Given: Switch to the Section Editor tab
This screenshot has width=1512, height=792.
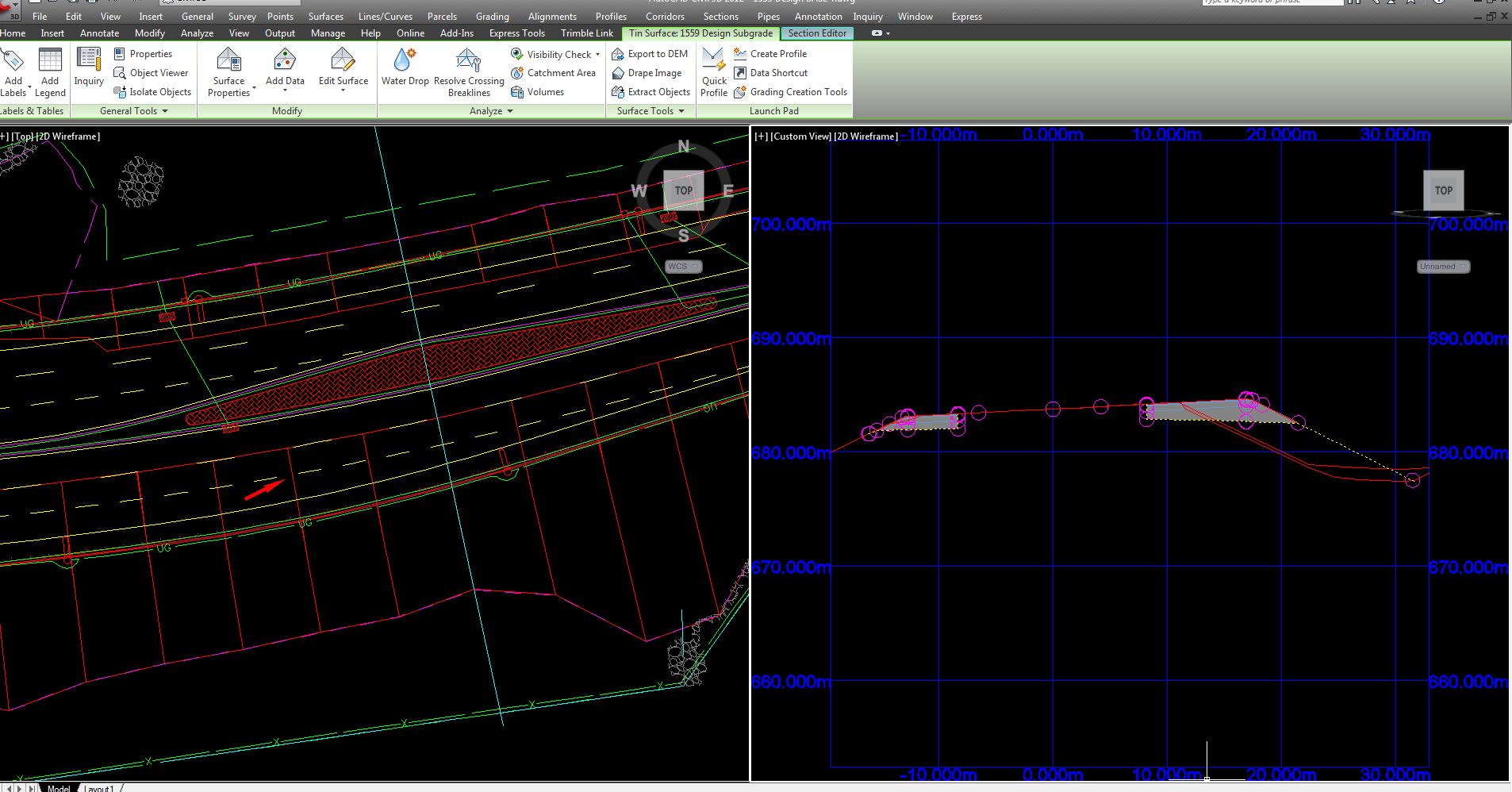Looking at the screenshot, I should click(x=817, y=33).
